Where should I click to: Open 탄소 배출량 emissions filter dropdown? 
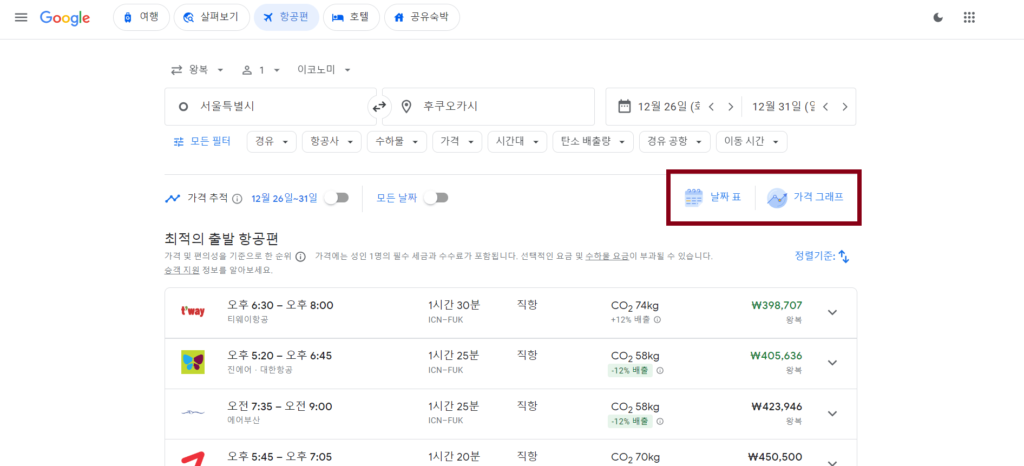pos(593,142)
